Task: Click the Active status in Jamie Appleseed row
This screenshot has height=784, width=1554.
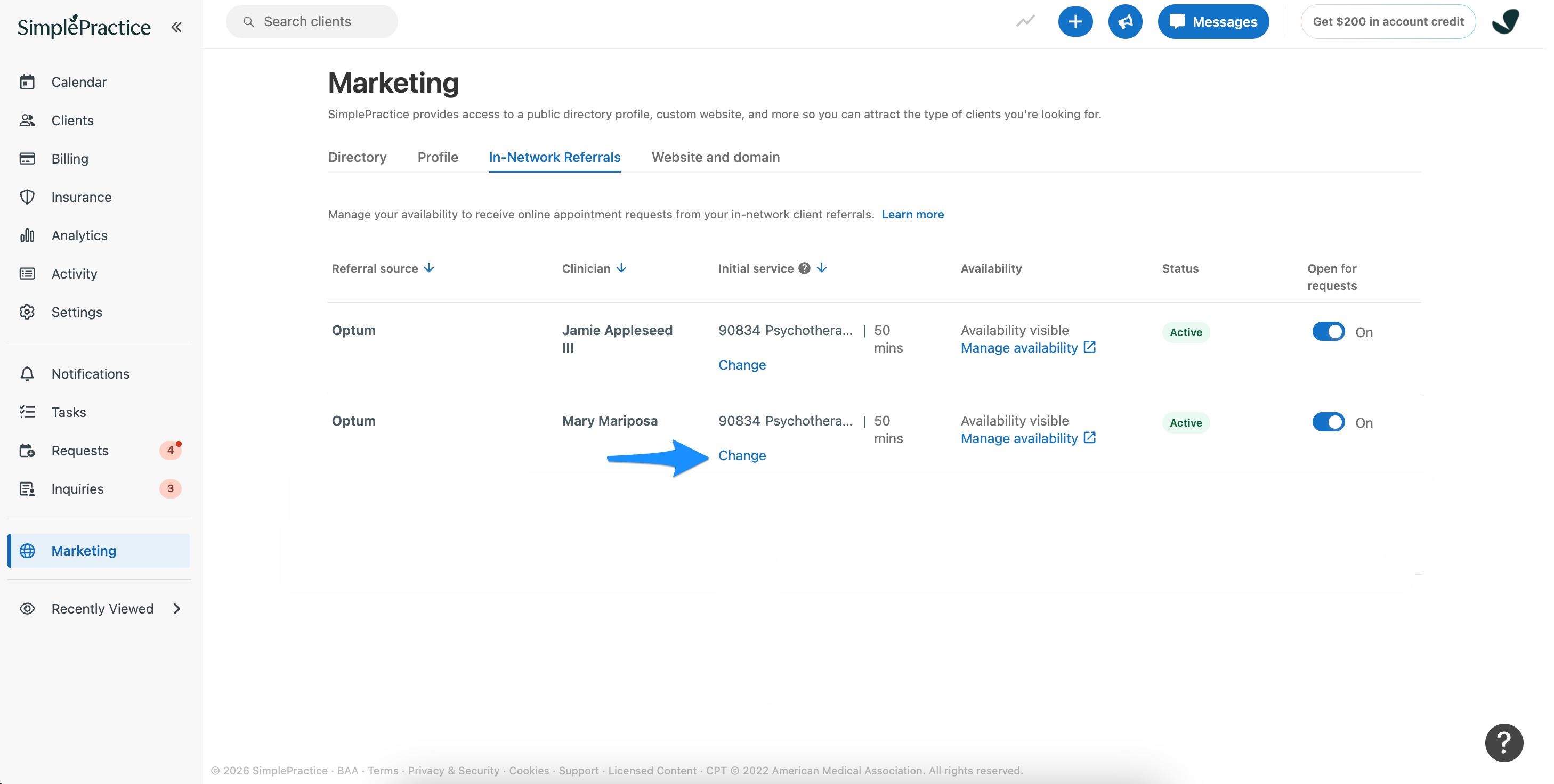Action: pyautogui.click(x=1185, y=332)
